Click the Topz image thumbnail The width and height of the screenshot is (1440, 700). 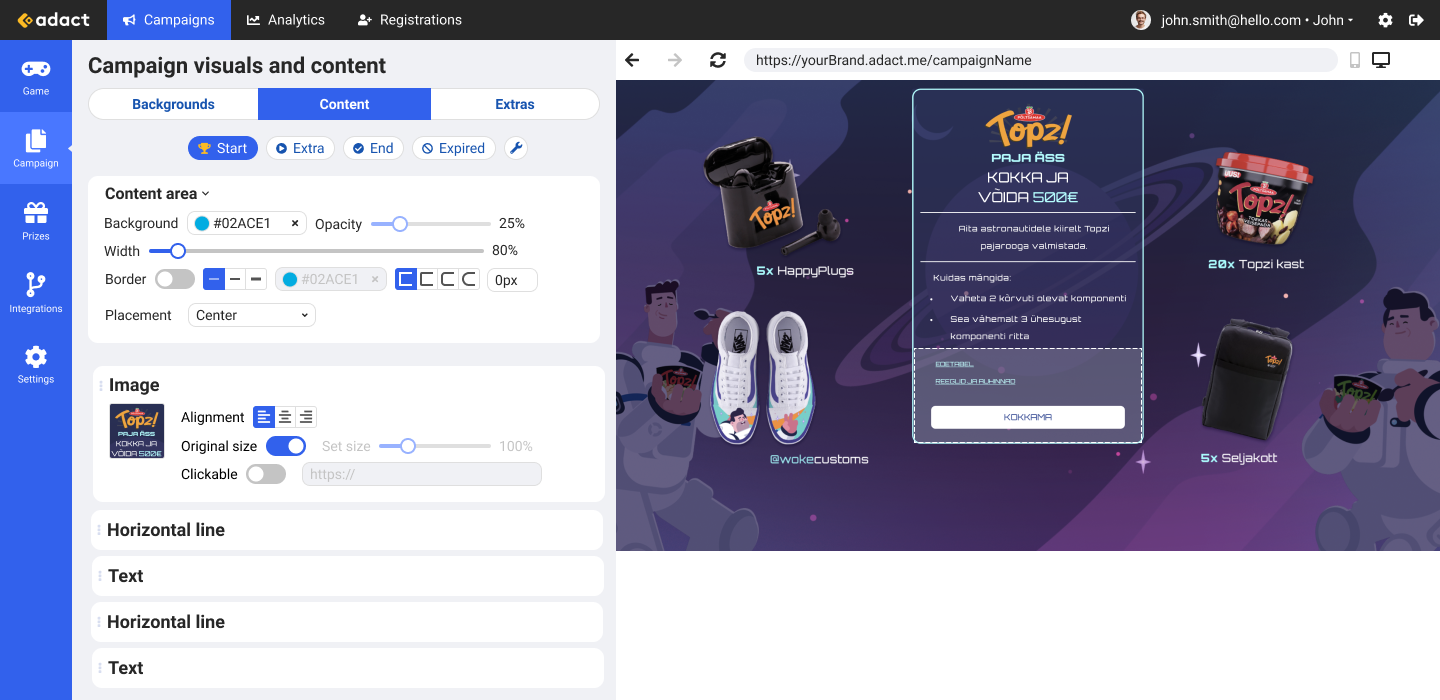(137, 431)
